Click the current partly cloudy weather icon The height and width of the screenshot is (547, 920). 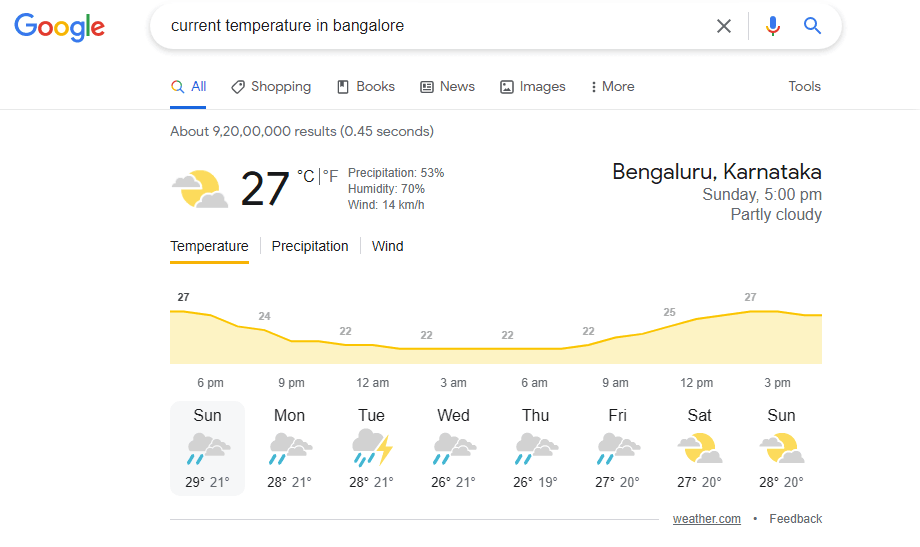coord(200,189)
